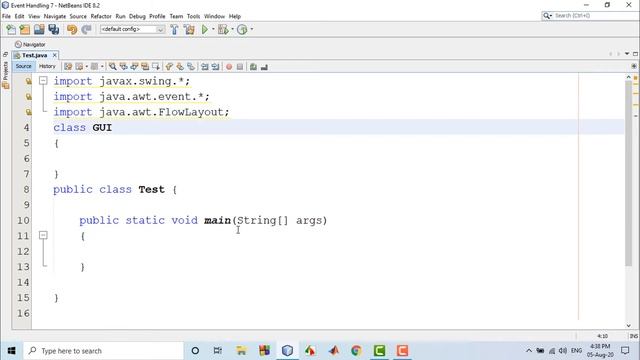Screen dimensions: 640x360
Task: Toggle Rectangular Selection mode
Action: point(156,67)
